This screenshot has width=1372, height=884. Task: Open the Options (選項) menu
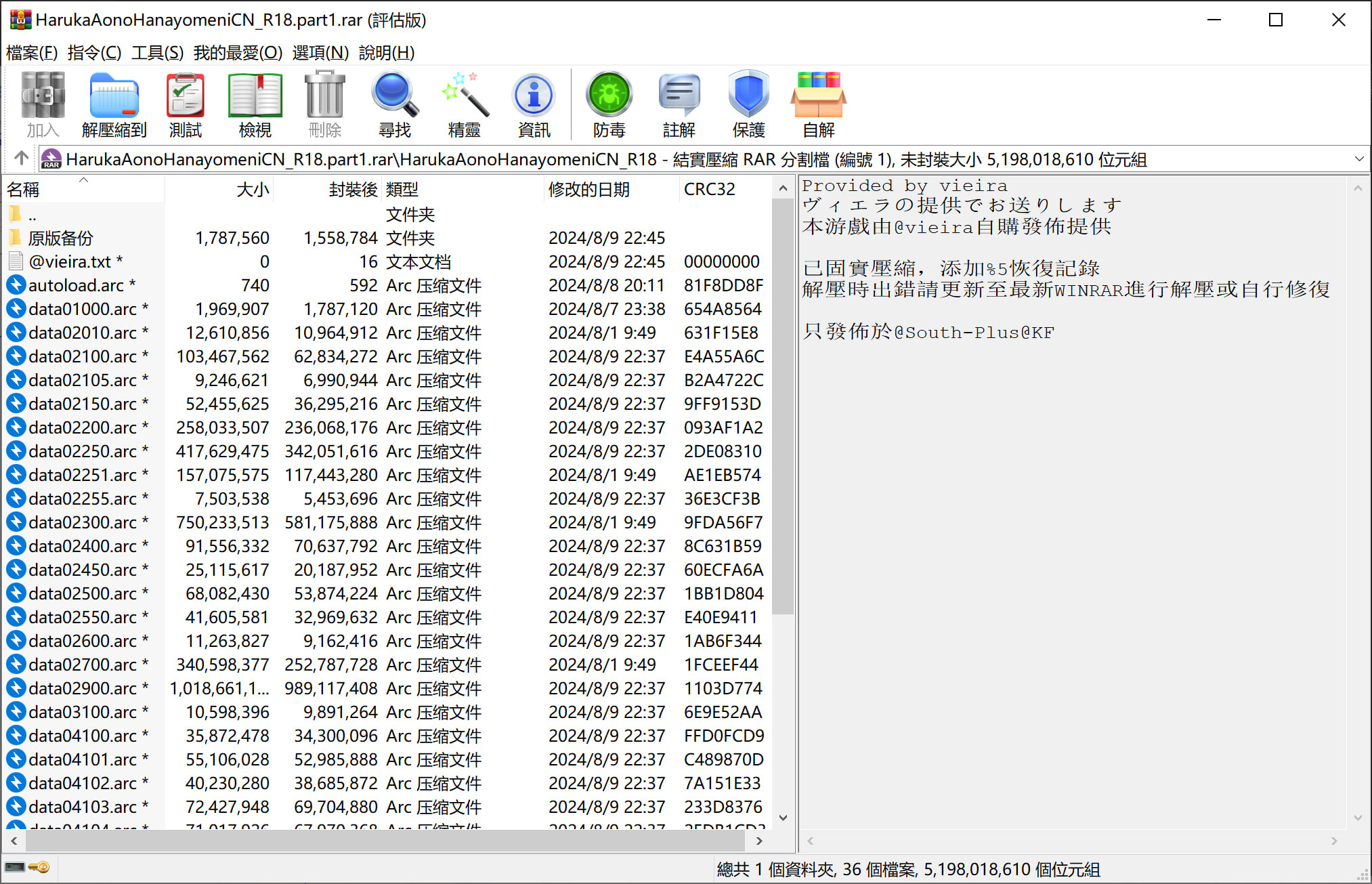[320, 52]
